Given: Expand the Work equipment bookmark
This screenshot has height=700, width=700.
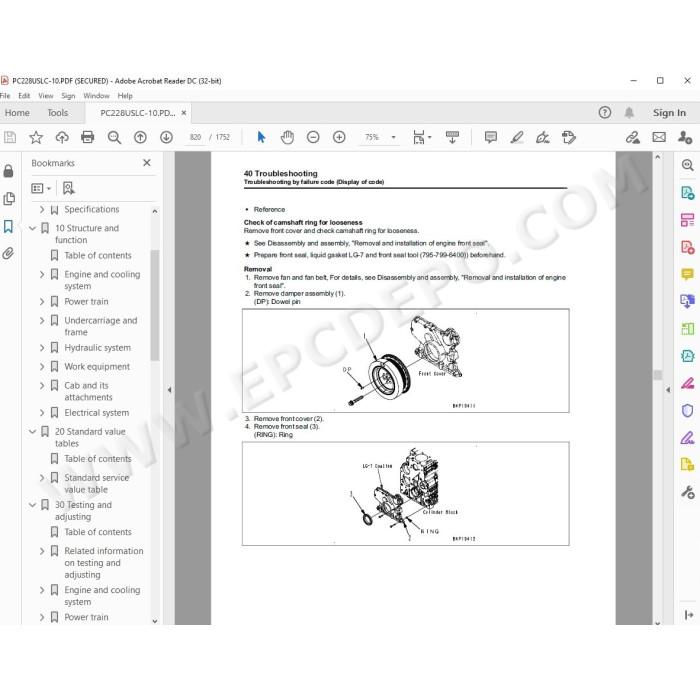Looking at the screenshot, I should (42, 367).
